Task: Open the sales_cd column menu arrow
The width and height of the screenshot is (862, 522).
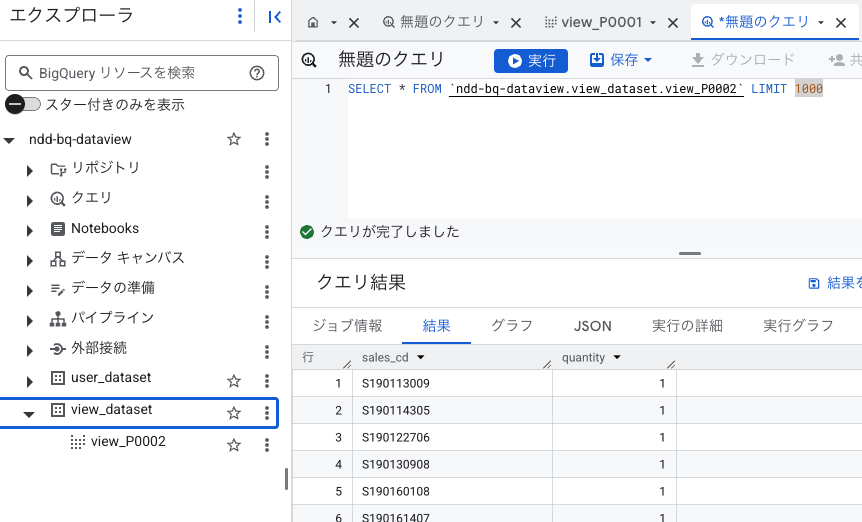Action: click(x=421, y=358)
